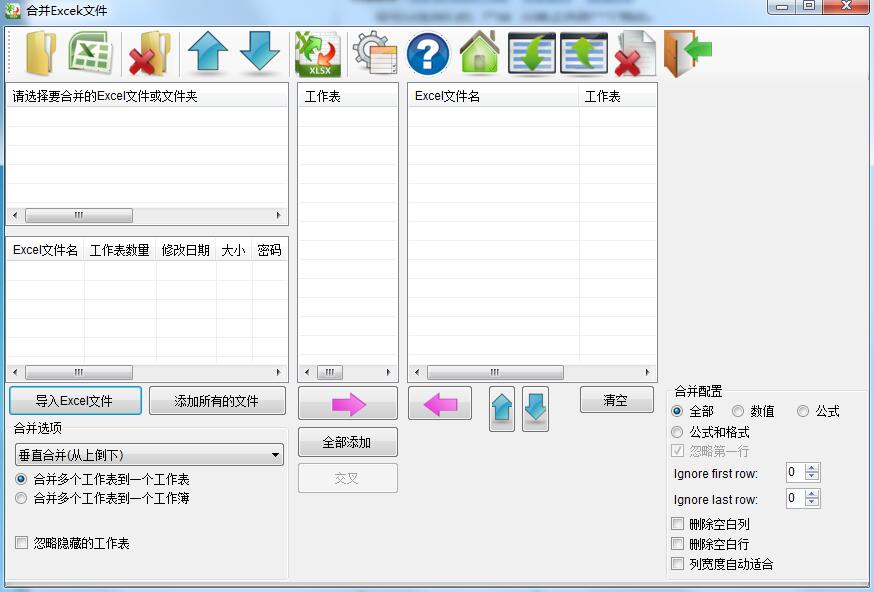Select 公式和格式 radio option
Image resolution: width=874 pixels, height=592 pixels.
(x=677, y=432)
